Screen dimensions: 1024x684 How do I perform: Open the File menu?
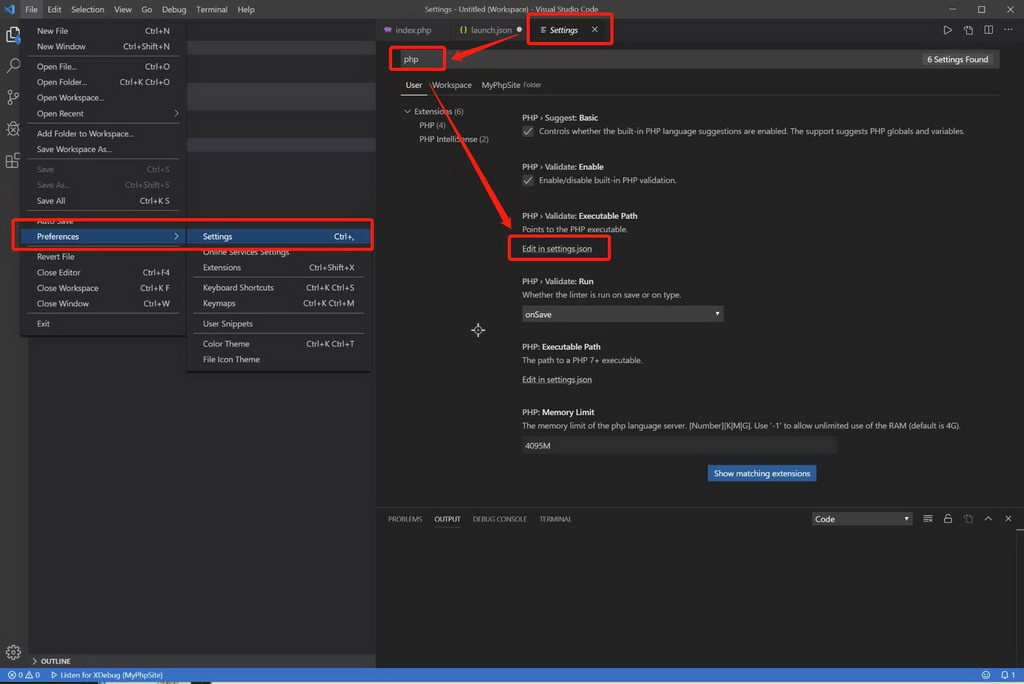(31, 9)
